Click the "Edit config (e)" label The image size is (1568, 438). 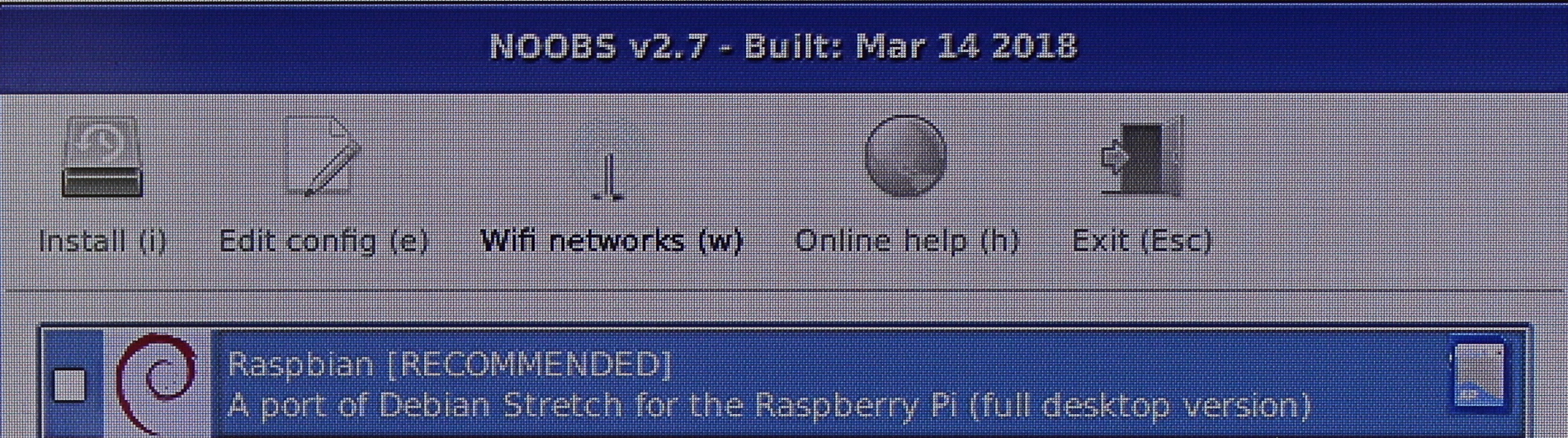(x=324, y=241)
